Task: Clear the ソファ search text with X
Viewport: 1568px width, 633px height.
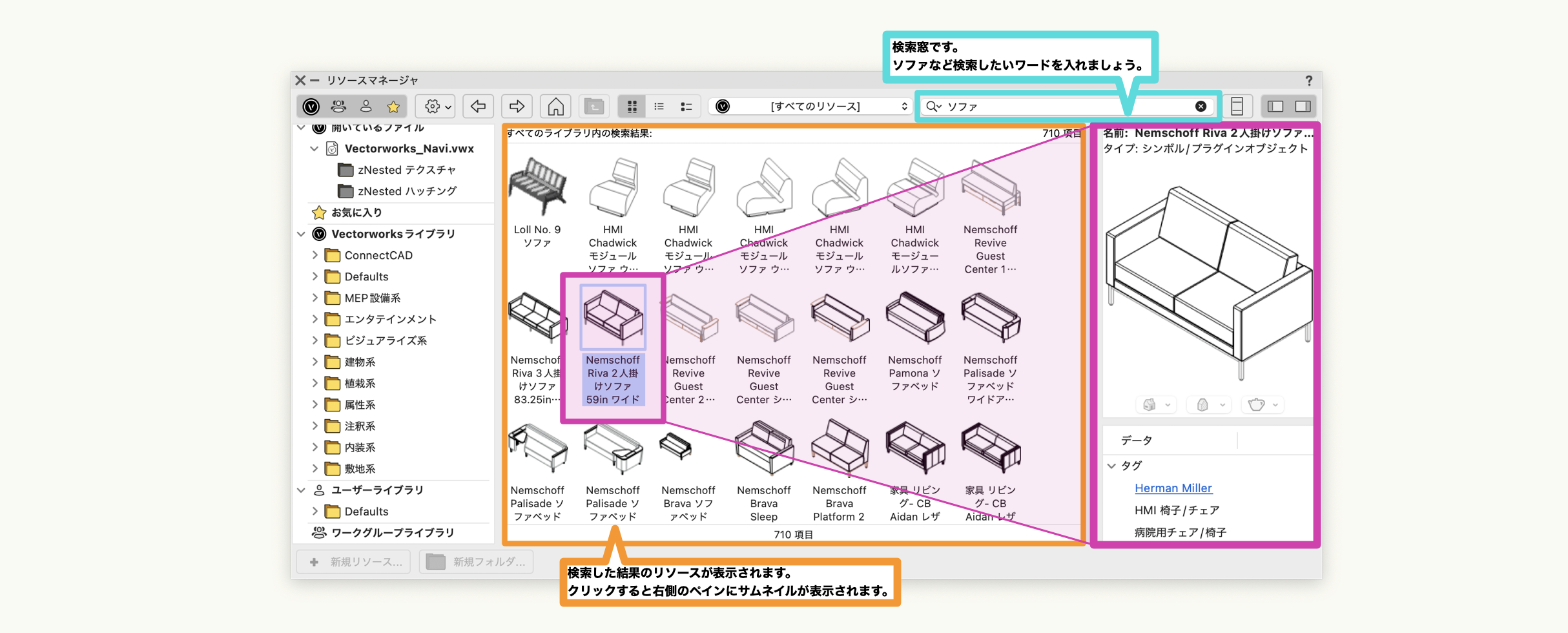Action: 1201,107
